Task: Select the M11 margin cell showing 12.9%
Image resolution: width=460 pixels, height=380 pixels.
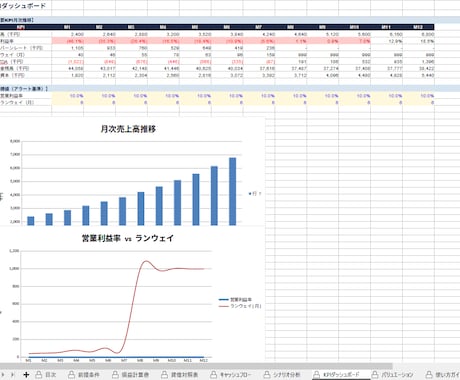Action: coord(387,41)
